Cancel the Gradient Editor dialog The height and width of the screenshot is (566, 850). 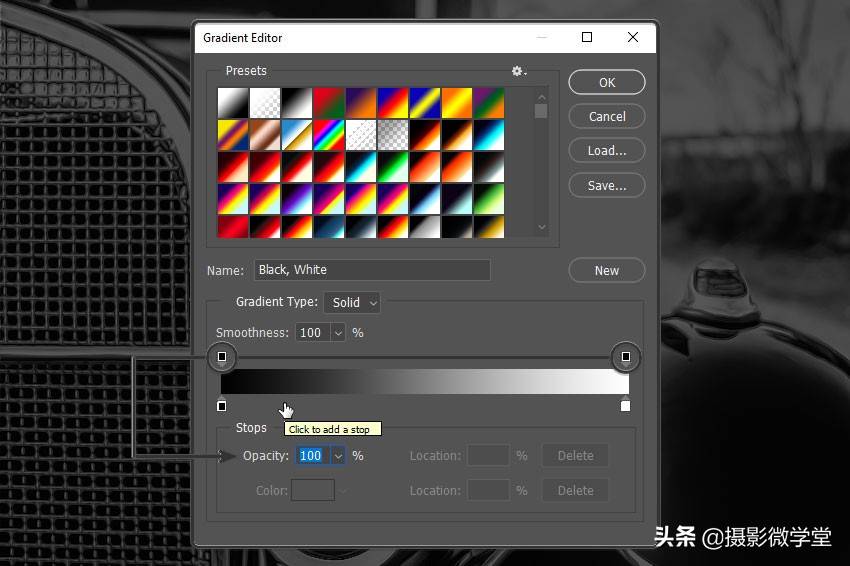(x=607, y=117)
